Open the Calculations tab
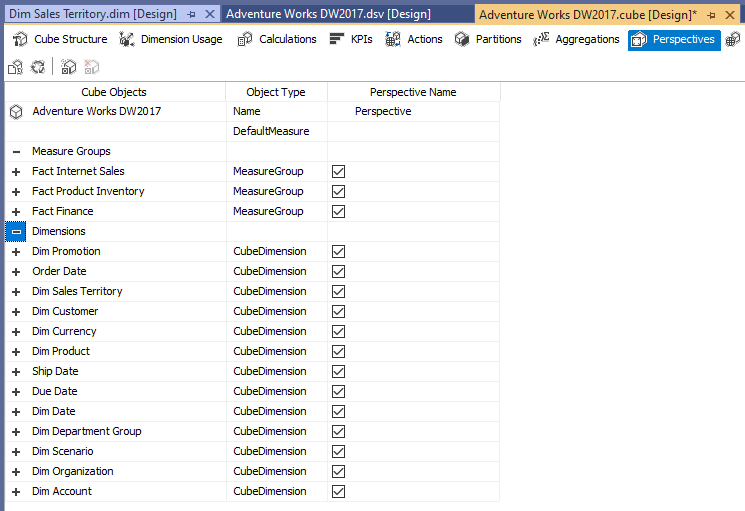The width and height of the screenshot is (745, 511). tap(277, 39)
